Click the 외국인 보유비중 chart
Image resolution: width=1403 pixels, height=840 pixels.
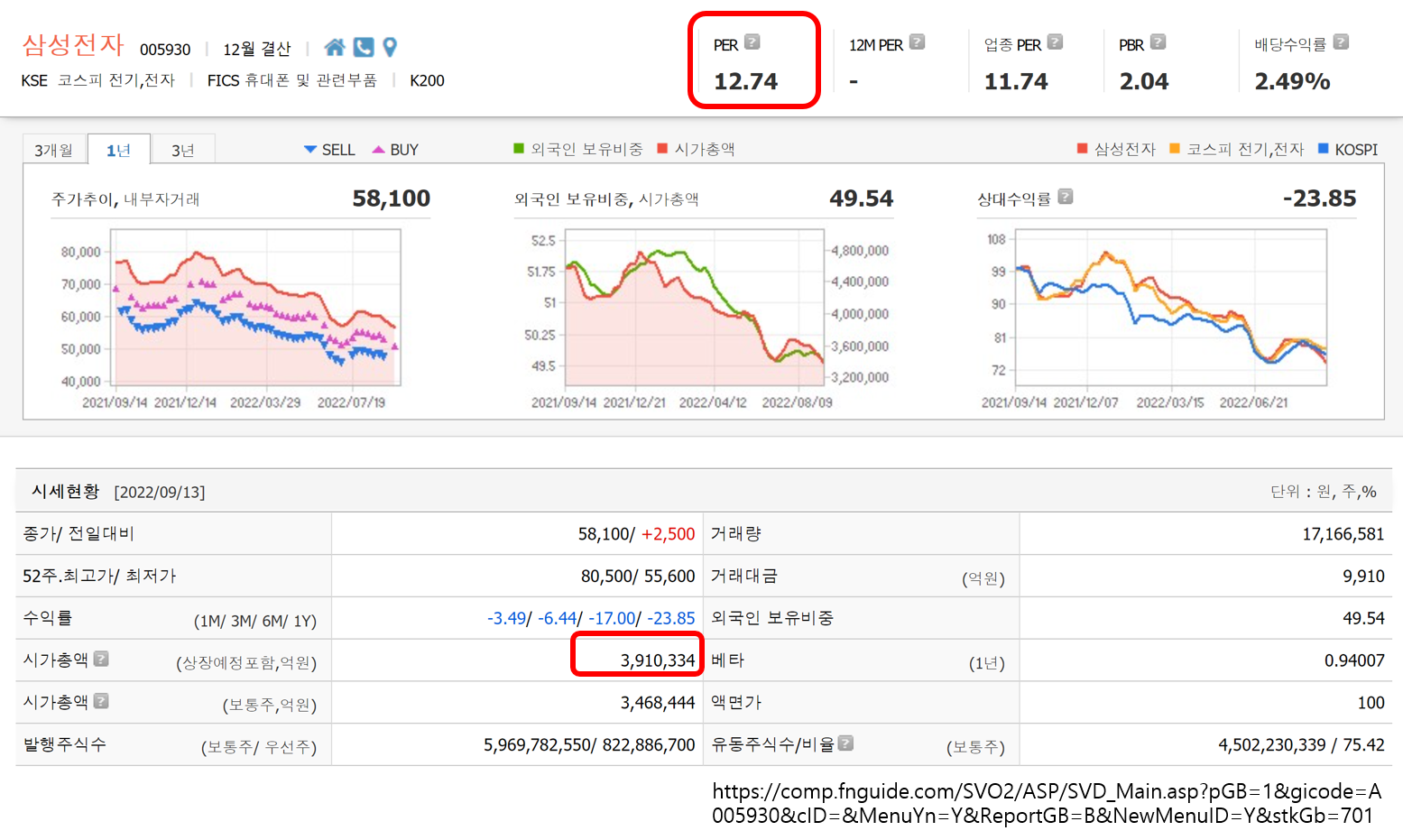(694, 308)
